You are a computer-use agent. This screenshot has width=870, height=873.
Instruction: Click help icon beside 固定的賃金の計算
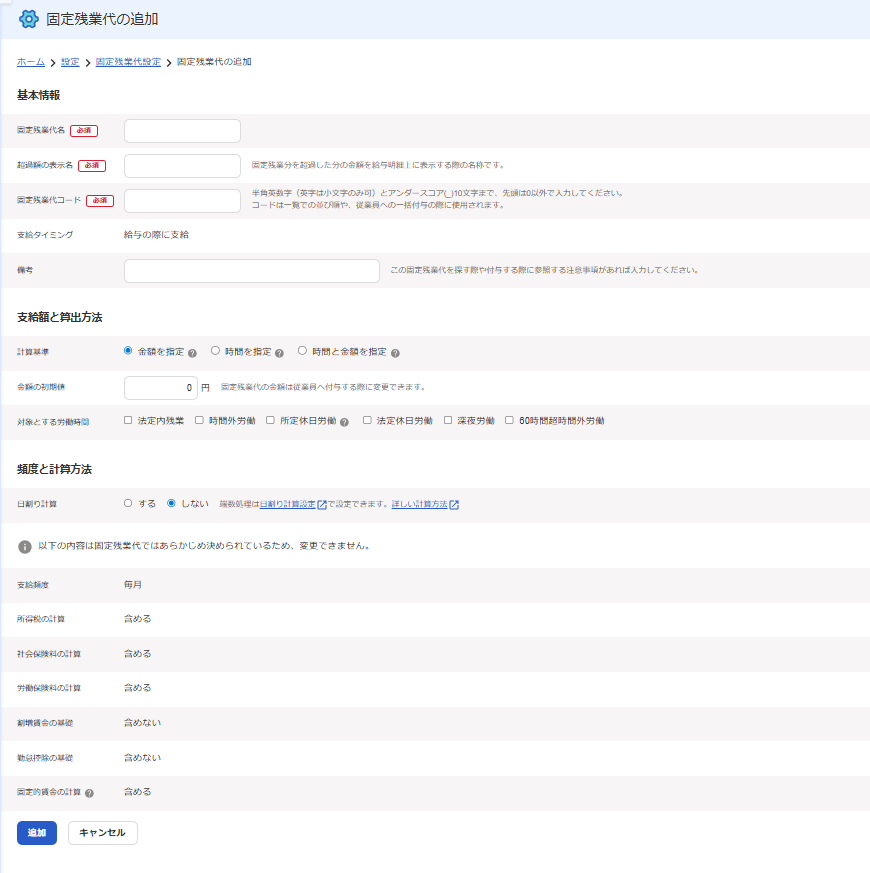89,793
